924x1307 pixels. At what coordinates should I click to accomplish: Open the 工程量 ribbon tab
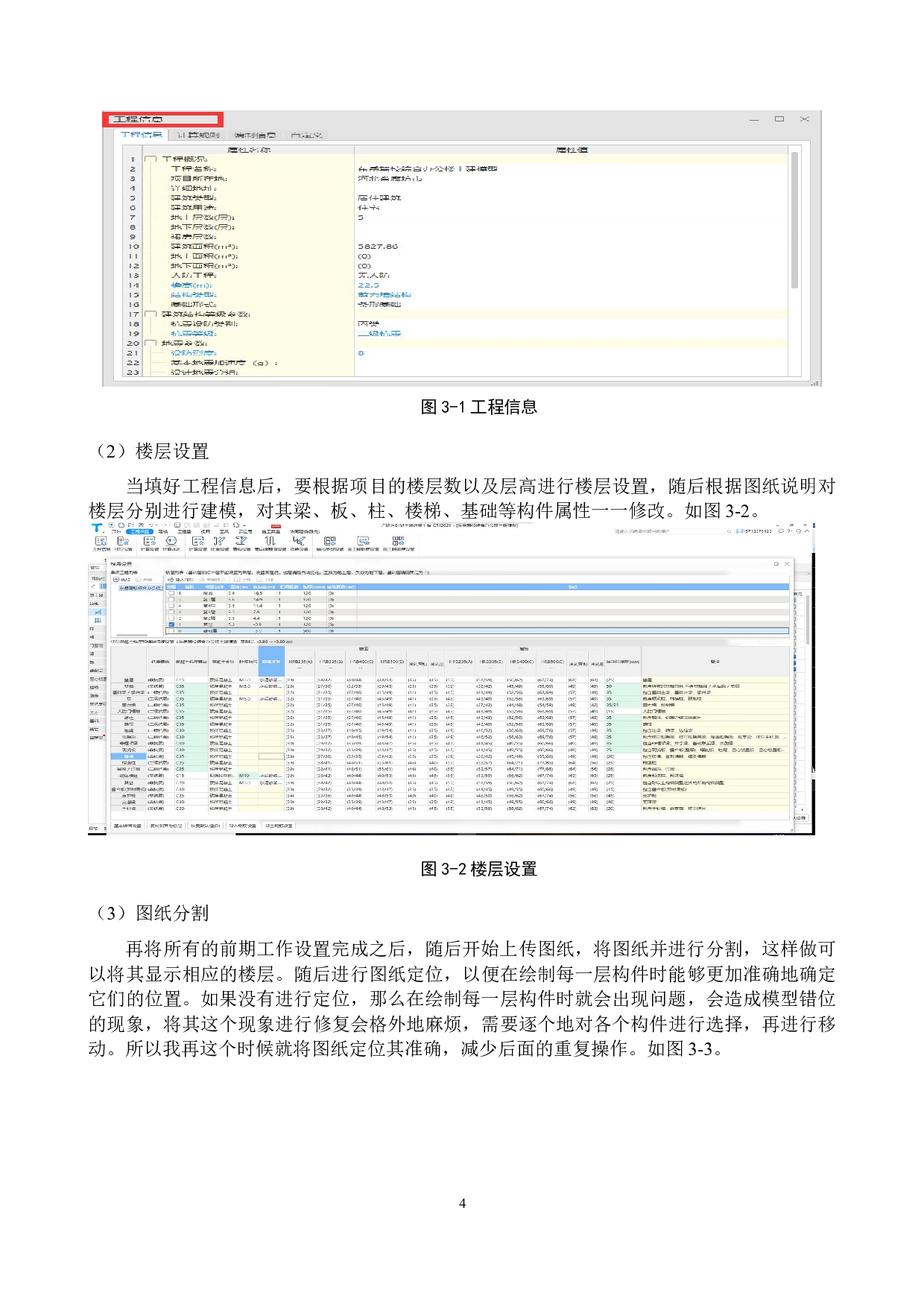184,531
